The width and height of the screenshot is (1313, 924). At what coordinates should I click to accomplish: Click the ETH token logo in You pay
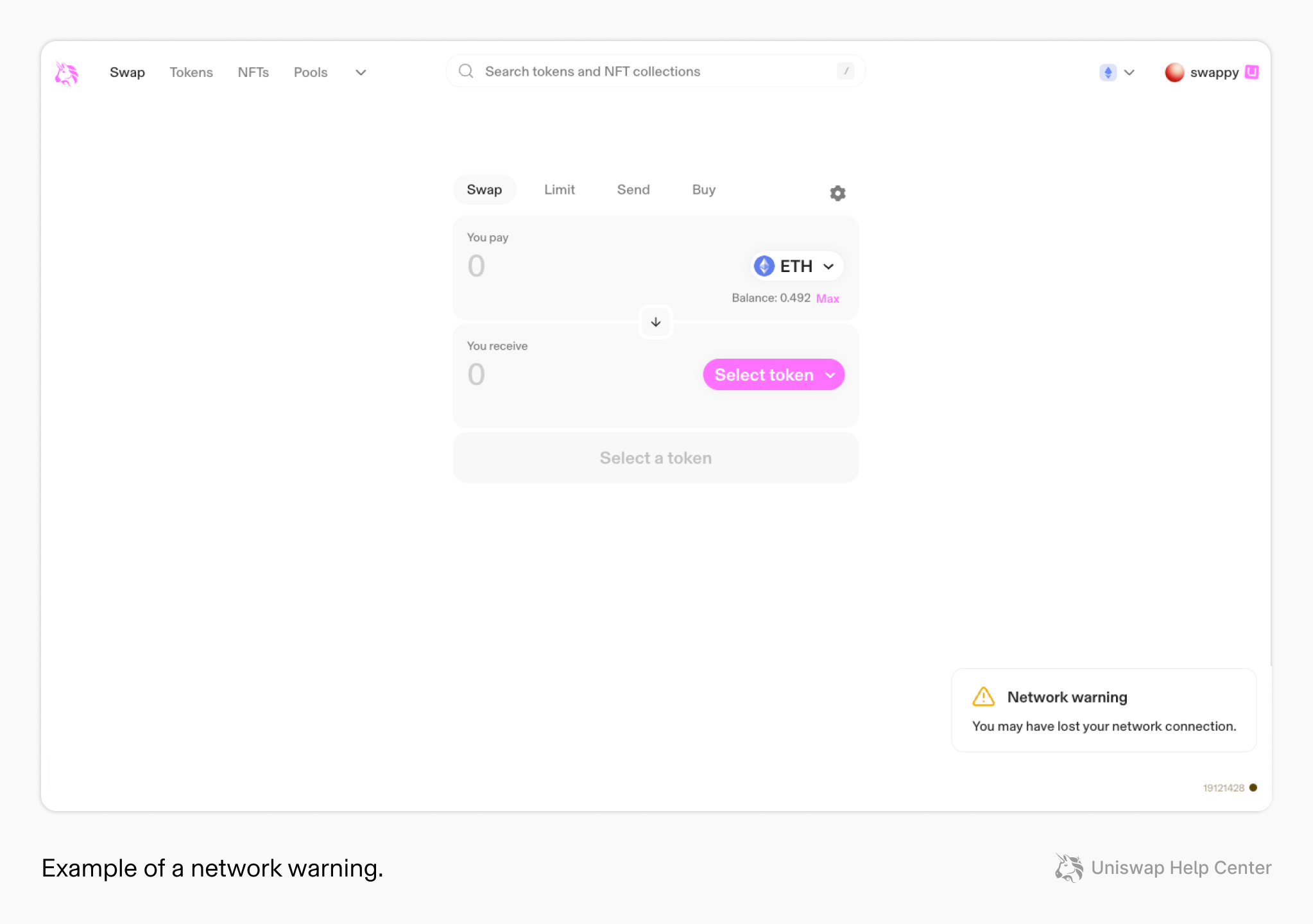(x=764, y=266)
